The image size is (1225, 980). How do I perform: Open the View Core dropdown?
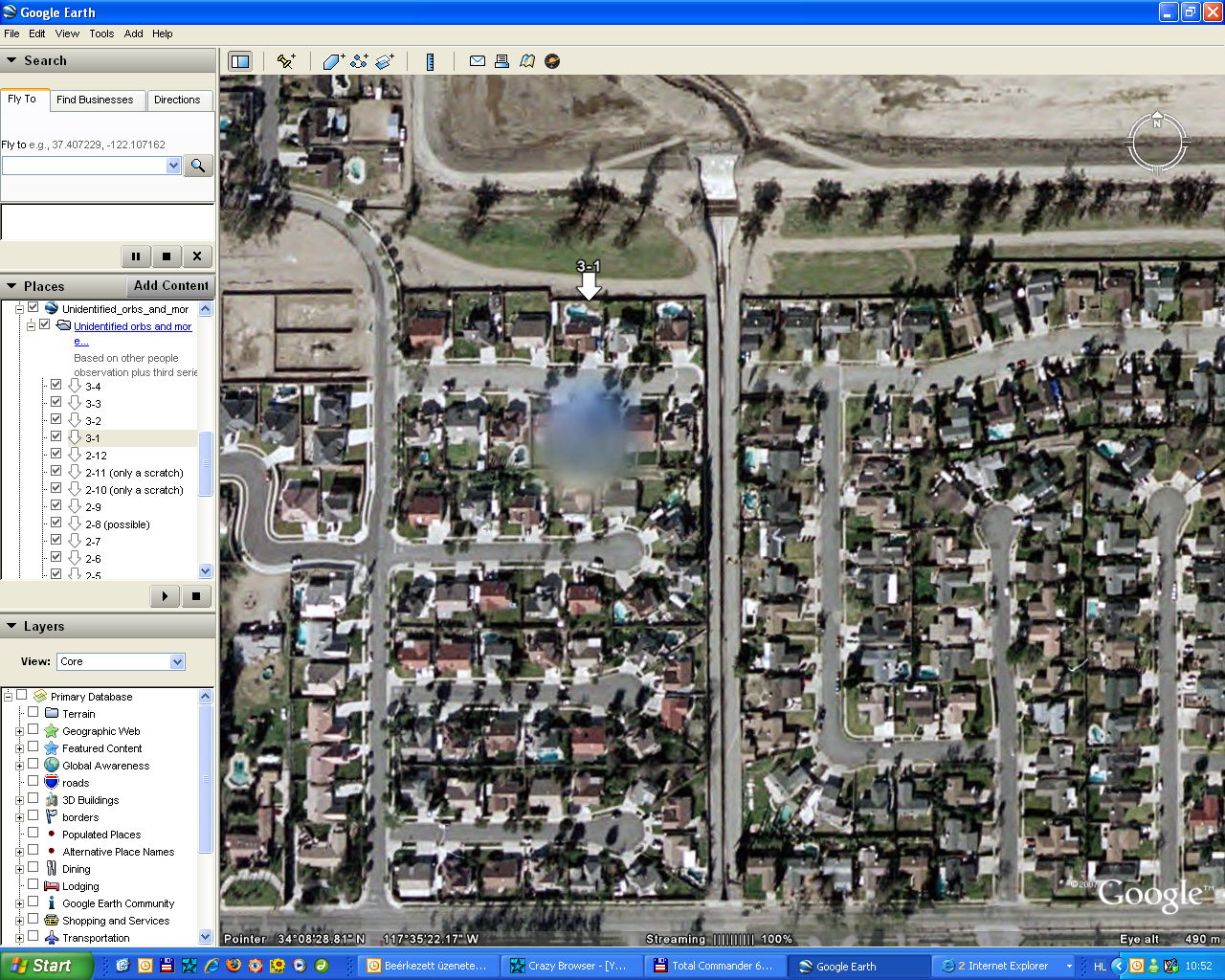177,662
